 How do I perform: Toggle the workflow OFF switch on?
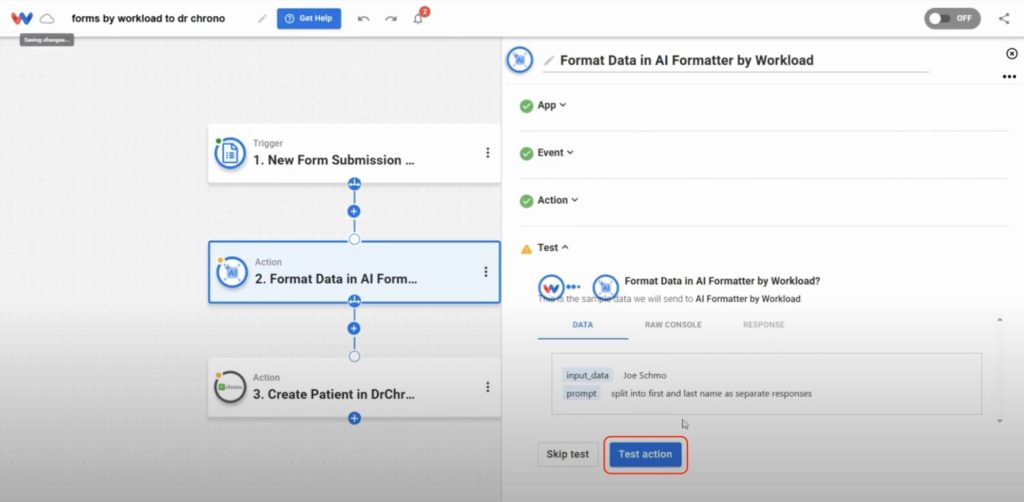[x=952, y=18]
